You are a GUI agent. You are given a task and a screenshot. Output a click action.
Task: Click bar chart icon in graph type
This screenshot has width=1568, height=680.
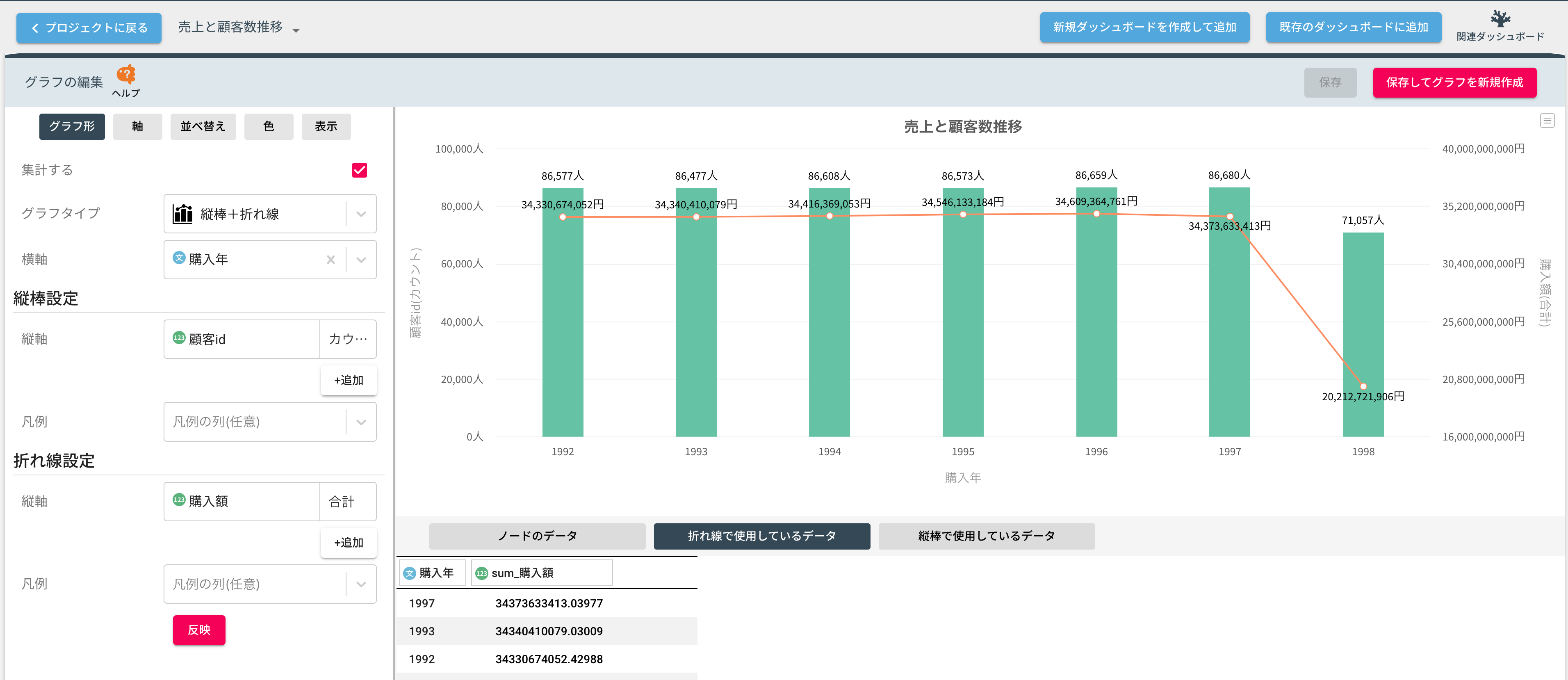pyautogui.click(x=182, y=214)
